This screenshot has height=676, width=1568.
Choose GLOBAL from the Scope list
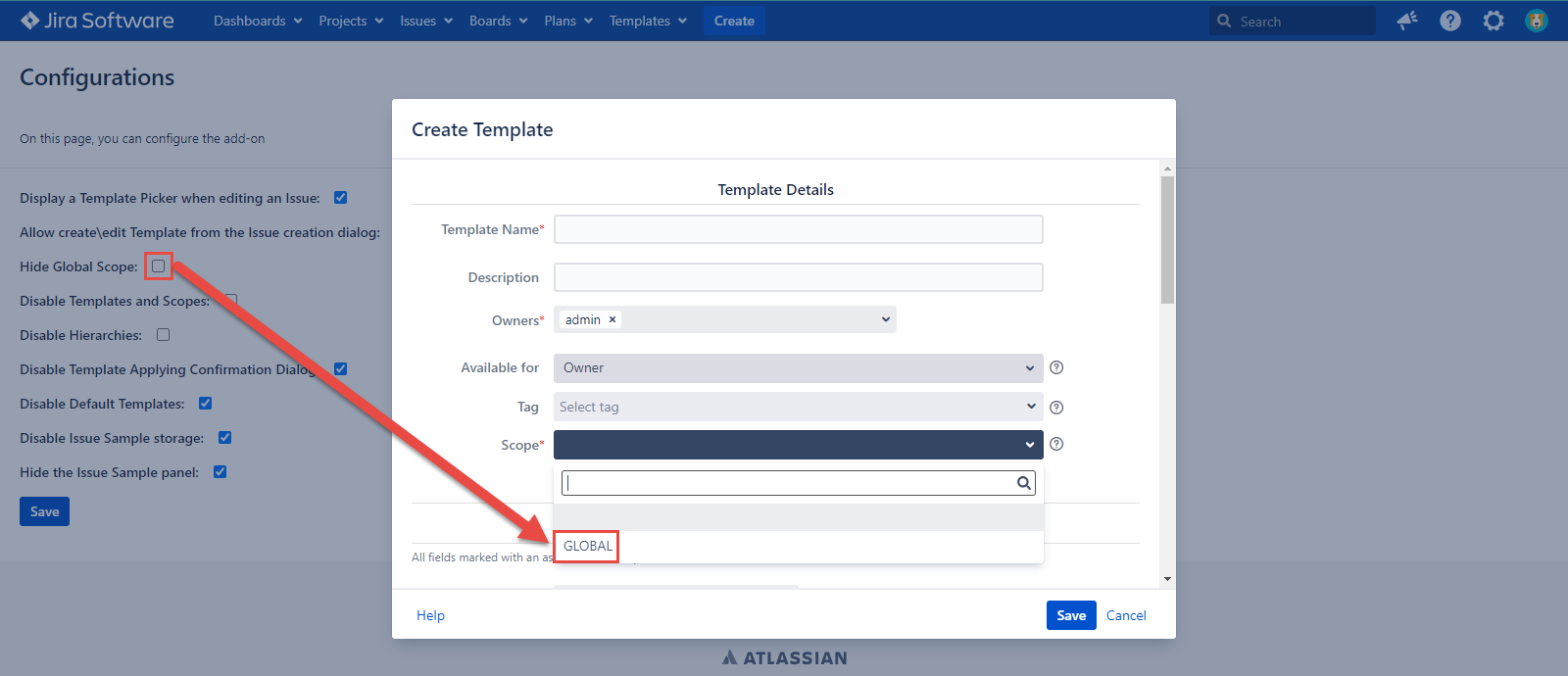588,546
